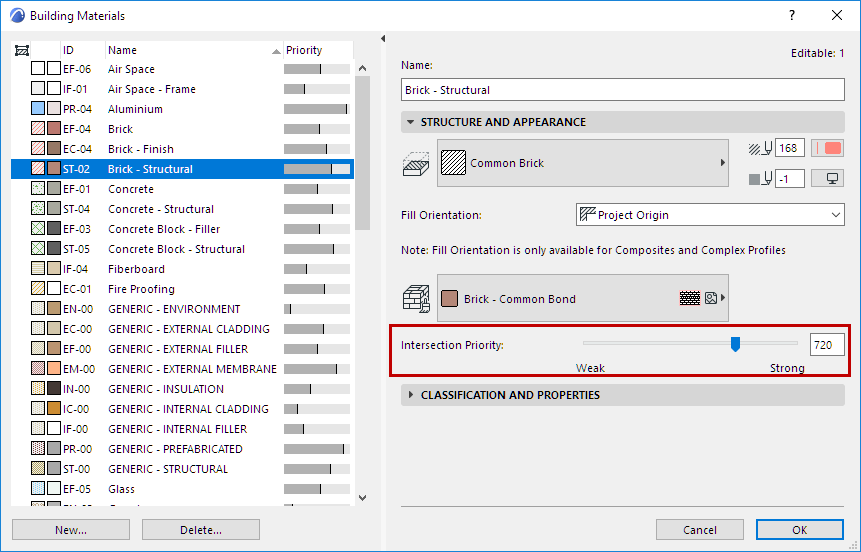Select GENERIC - PREFABRICATED material

tap(182, 449)
